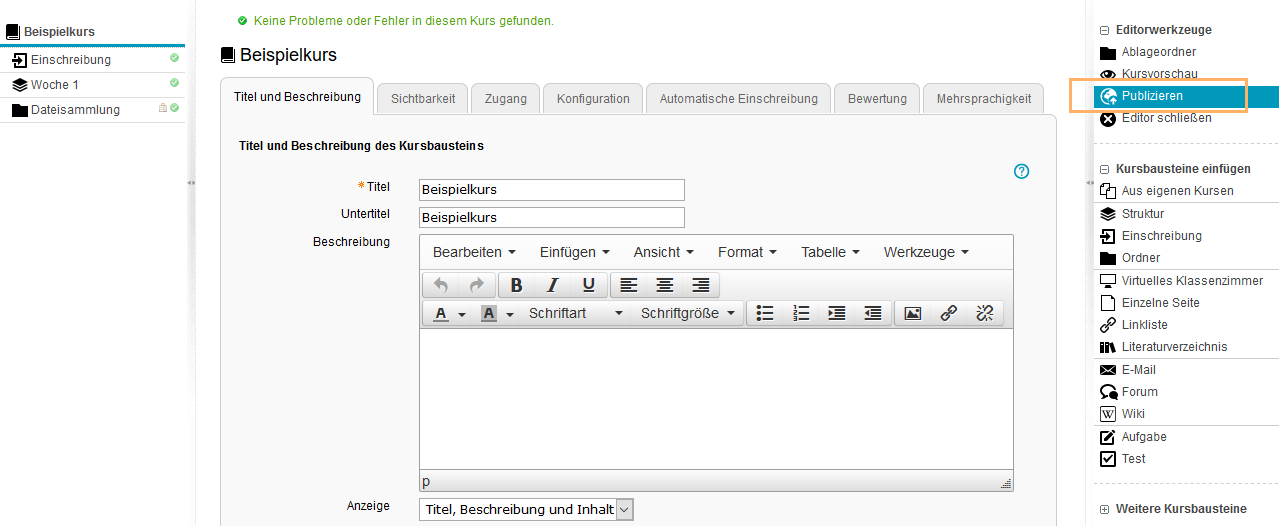
Task: Click Publizieren in the editor tools
Action: tap(1152, 96)
